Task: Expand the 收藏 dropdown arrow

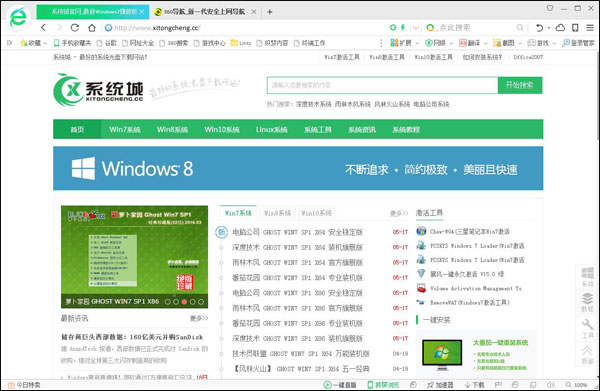Action: [x=45, y=43]
